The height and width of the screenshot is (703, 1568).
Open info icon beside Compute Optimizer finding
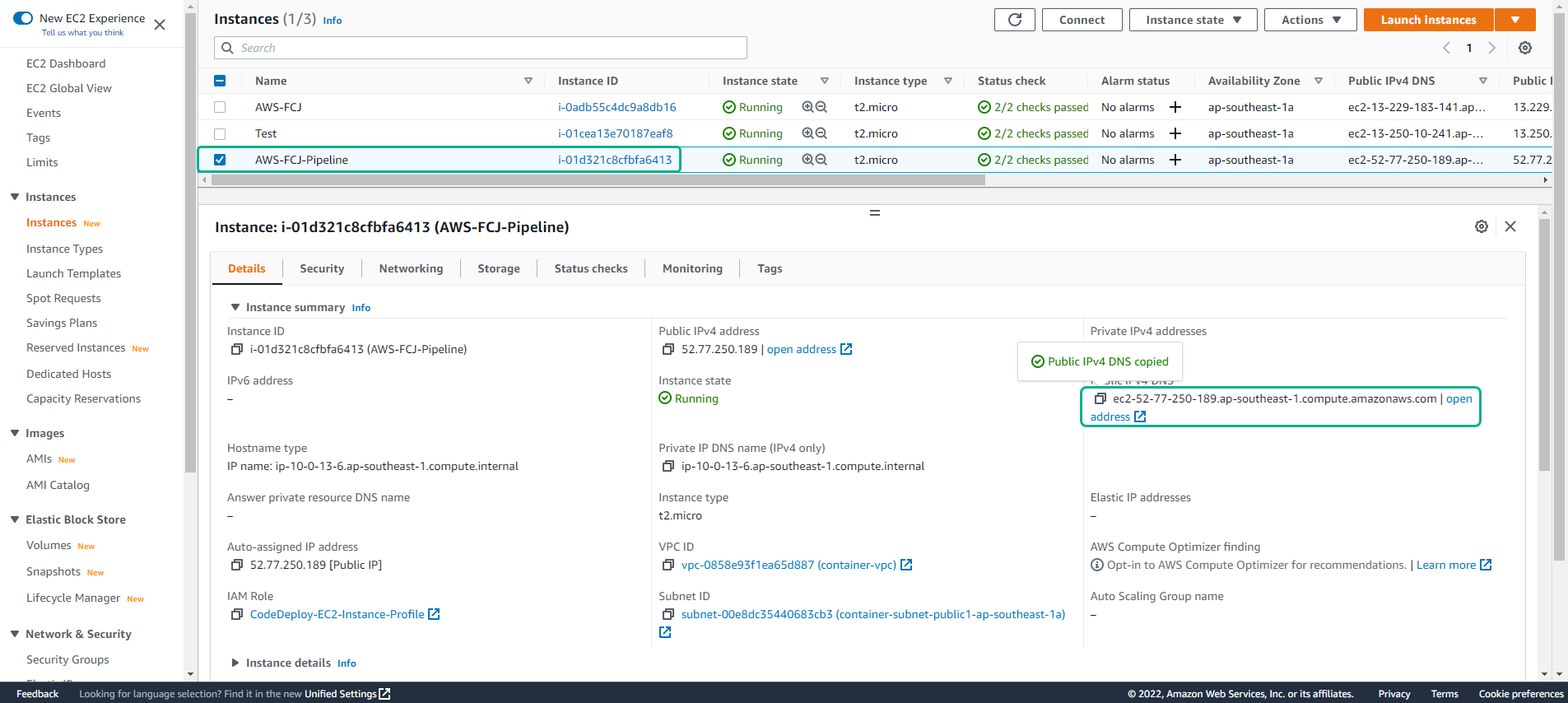(1096, 565)
